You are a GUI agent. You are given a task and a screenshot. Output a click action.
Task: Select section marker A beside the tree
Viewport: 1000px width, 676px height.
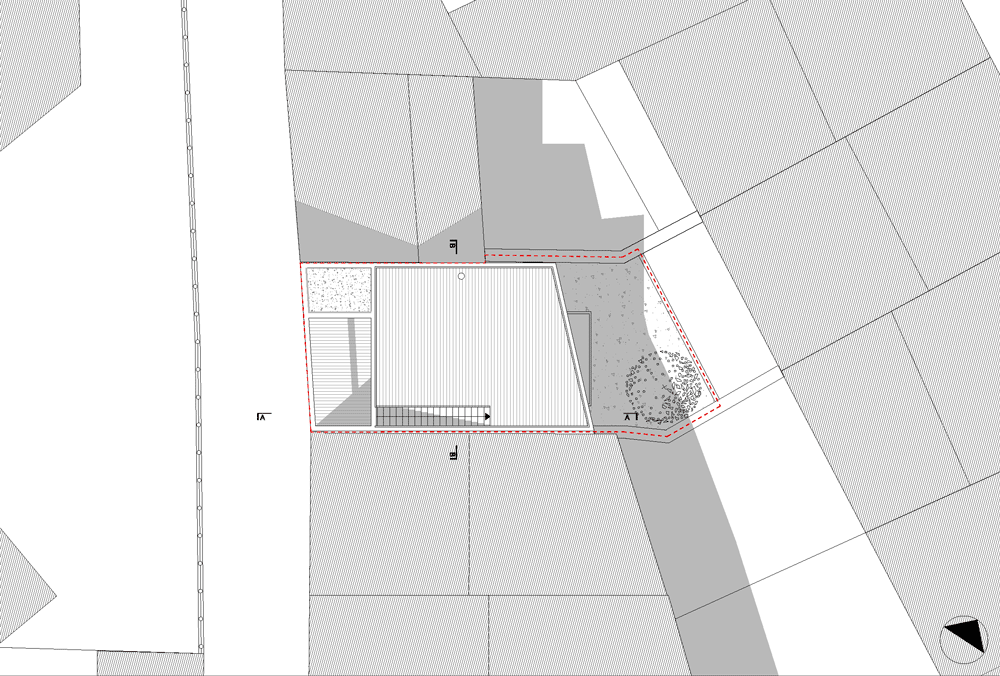(x=631, y=417)
